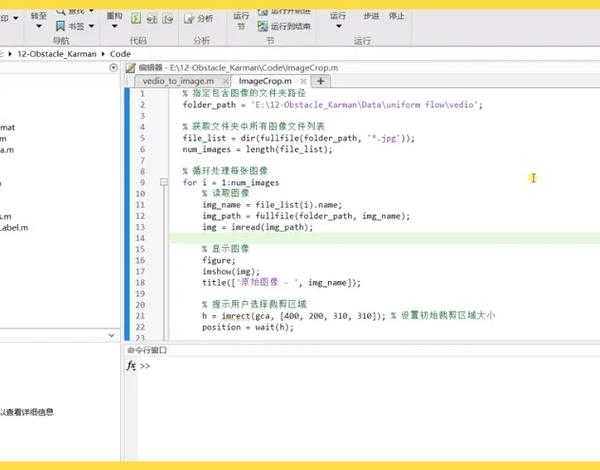Click the num_images = length(file_list) line
Viewport: 600px width, 470px height.
258,149
